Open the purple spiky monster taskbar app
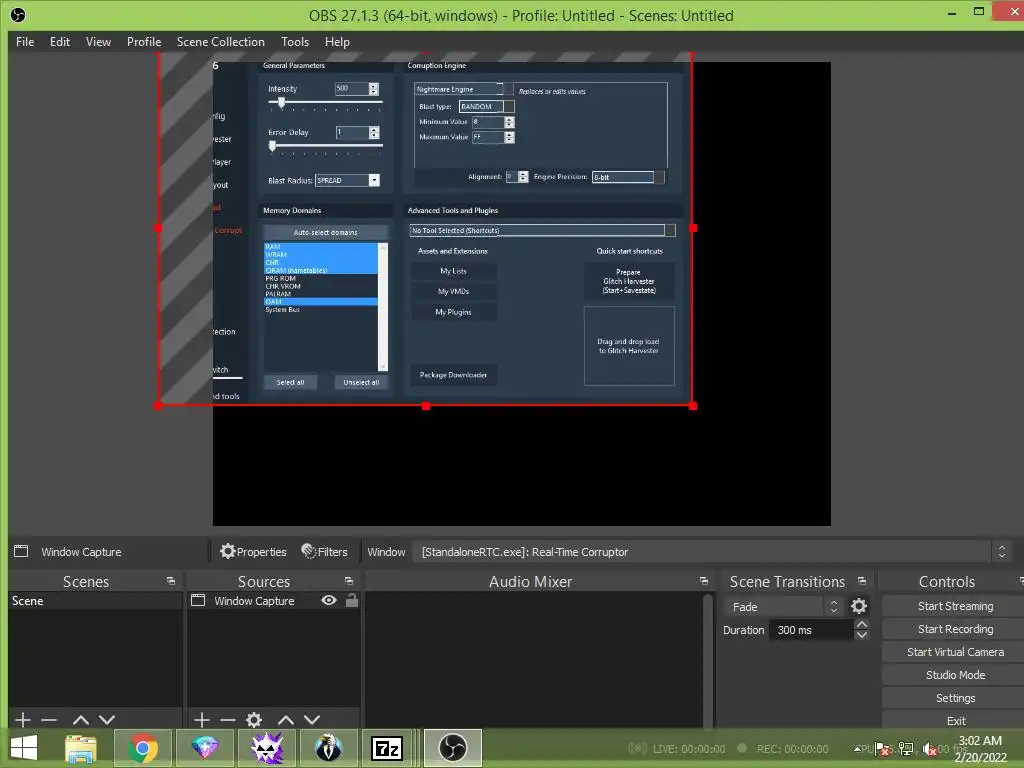The width and height of the screenshot is (1024, 768). 267,748
